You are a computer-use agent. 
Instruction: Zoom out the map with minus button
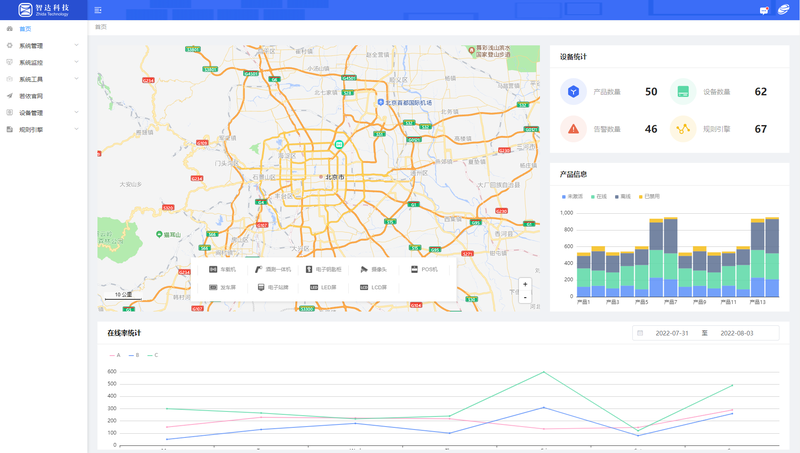point(525,297)
